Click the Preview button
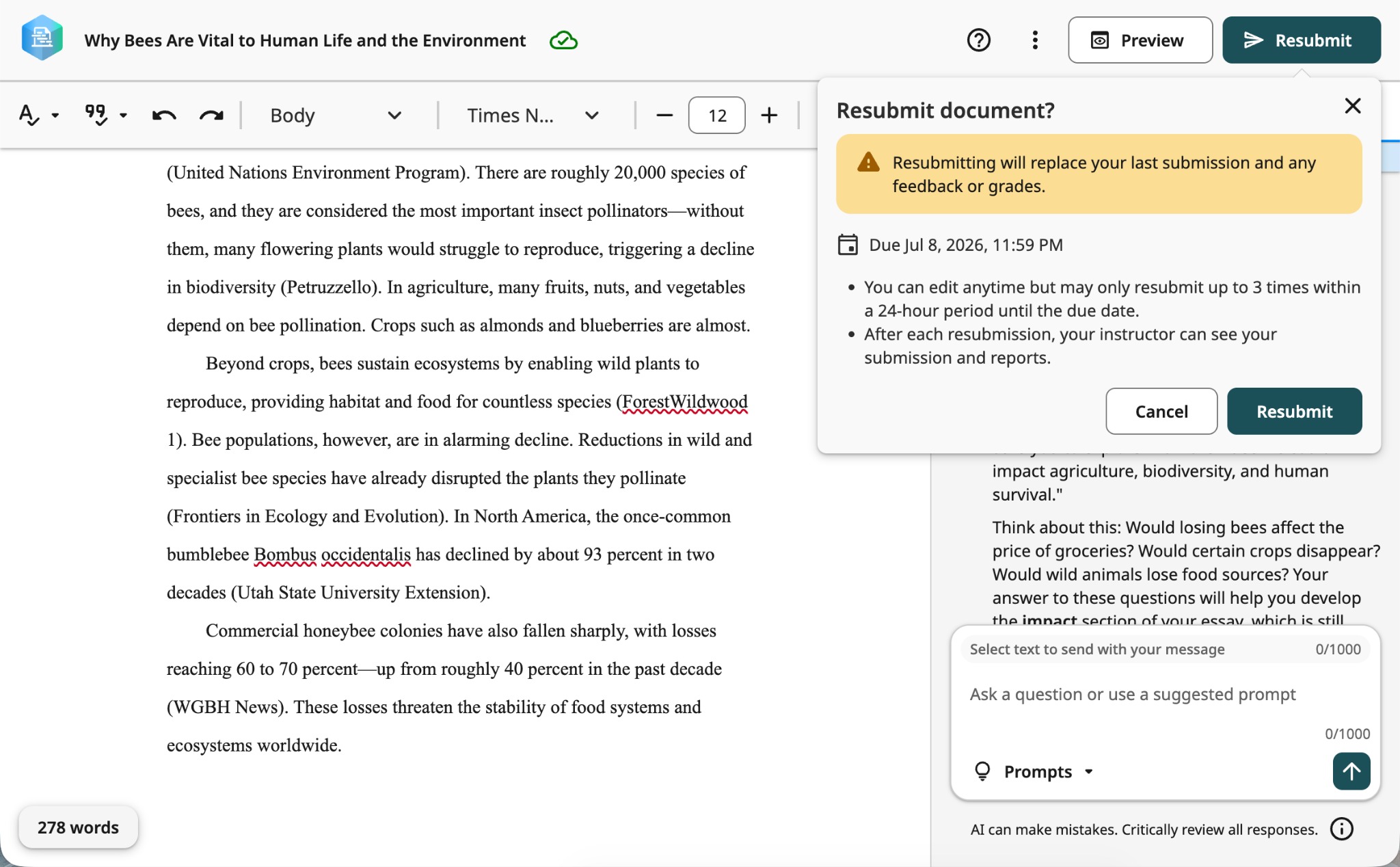The height and width of the screenshot is (867, 1400). pyautogui.click(x=1140, y=40)
